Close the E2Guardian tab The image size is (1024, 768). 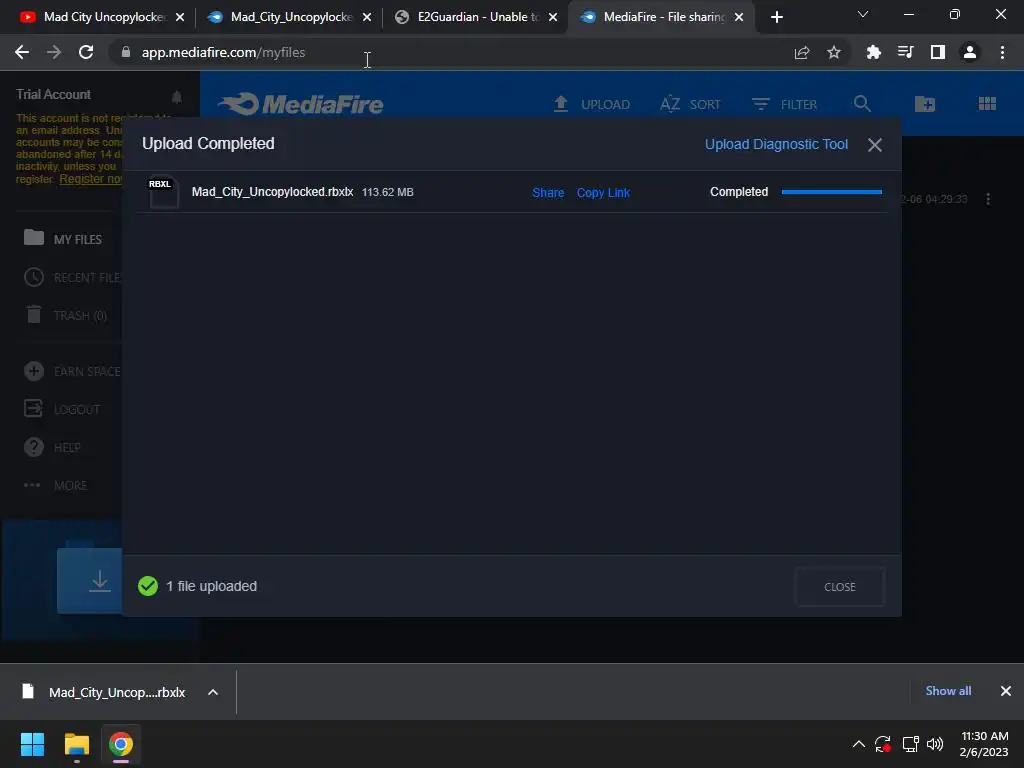click(553, 18)
